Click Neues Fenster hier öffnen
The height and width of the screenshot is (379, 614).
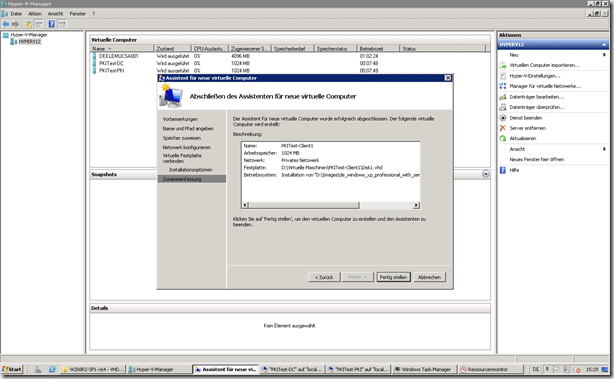536,159
